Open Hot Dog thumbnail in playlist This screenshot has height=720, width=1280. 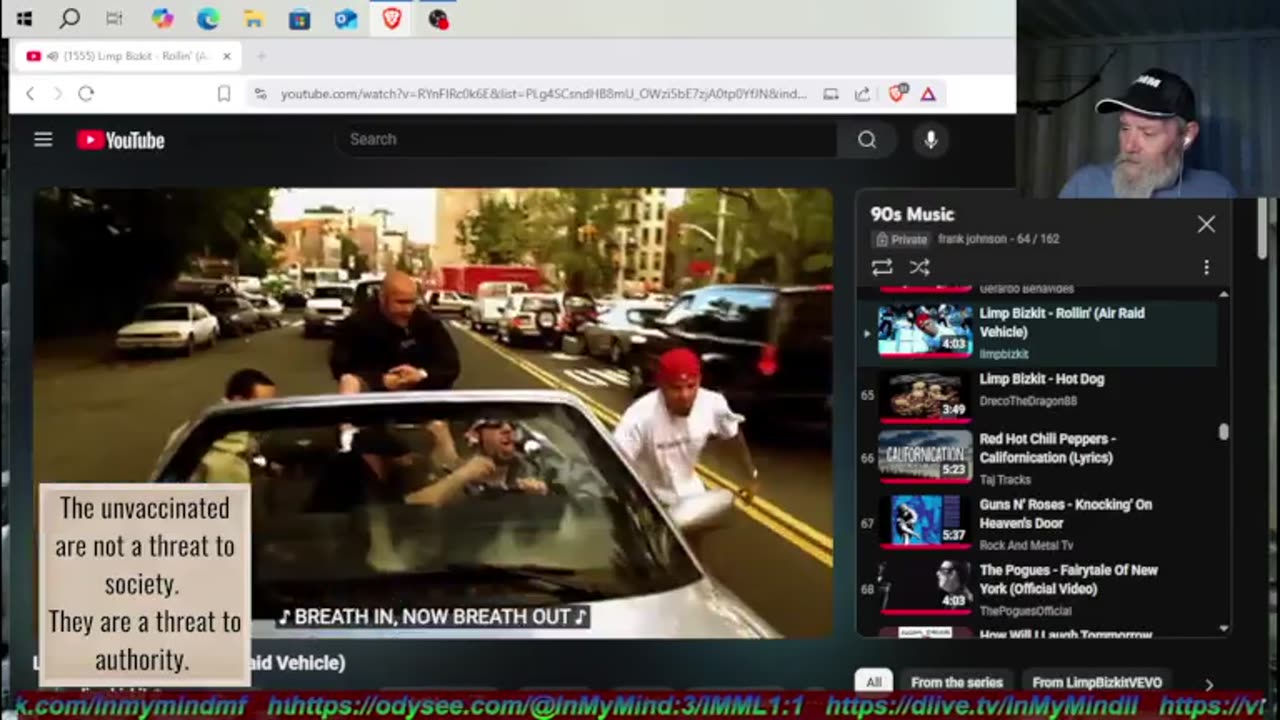[x=925, y=397]
